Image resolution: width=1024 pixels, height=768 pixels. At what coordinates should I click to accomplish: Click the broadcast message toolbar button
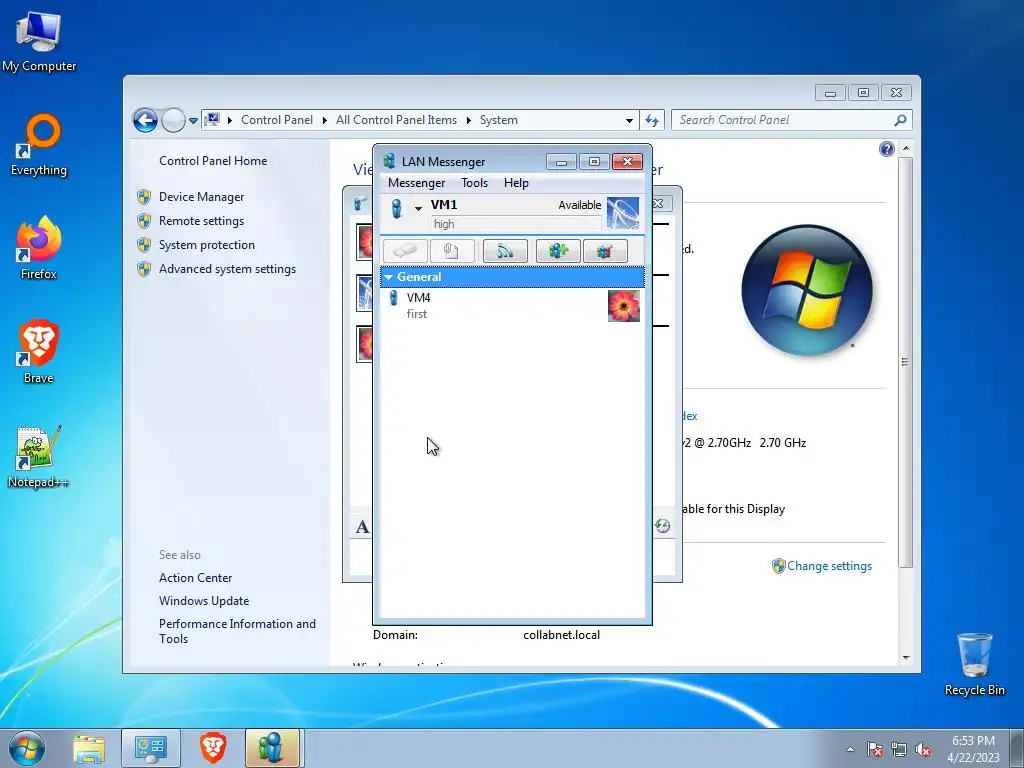(x=505, y=251)
